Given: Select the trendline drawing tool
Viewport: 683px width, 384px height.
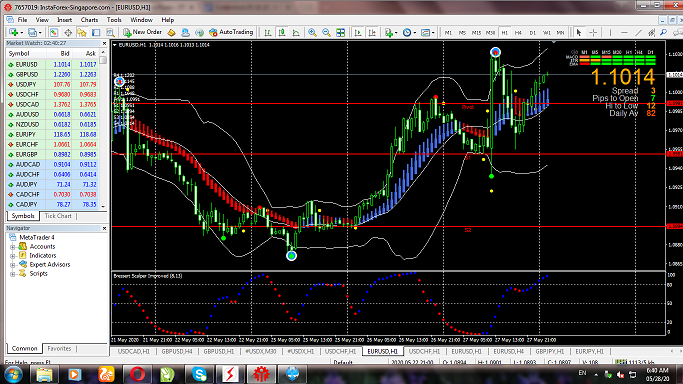Looking at the screenshot, I should [638, 32].
